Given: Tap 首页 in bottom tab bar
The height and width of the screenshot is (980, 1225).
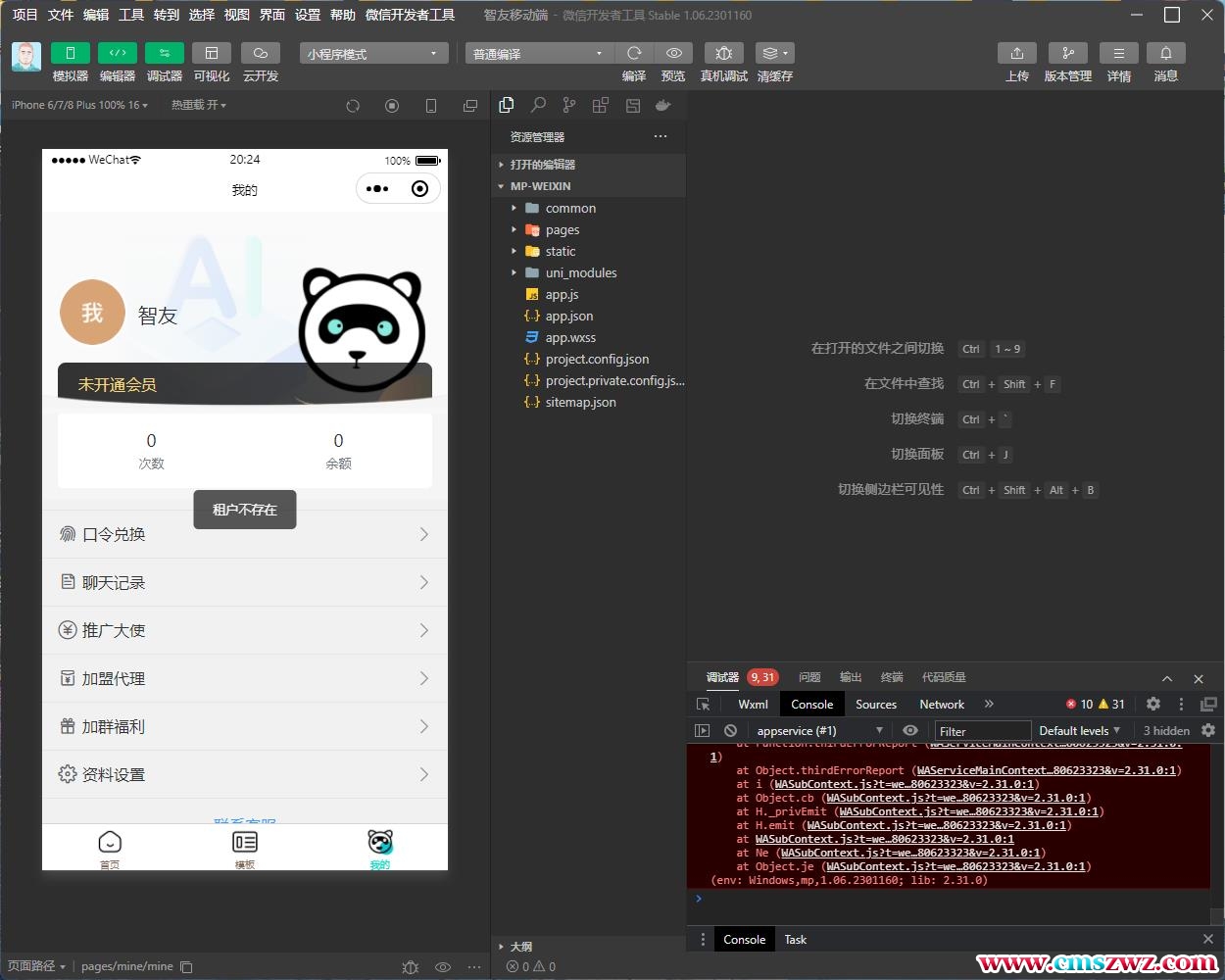Looking at the screenshot, I should click(110, 849).
